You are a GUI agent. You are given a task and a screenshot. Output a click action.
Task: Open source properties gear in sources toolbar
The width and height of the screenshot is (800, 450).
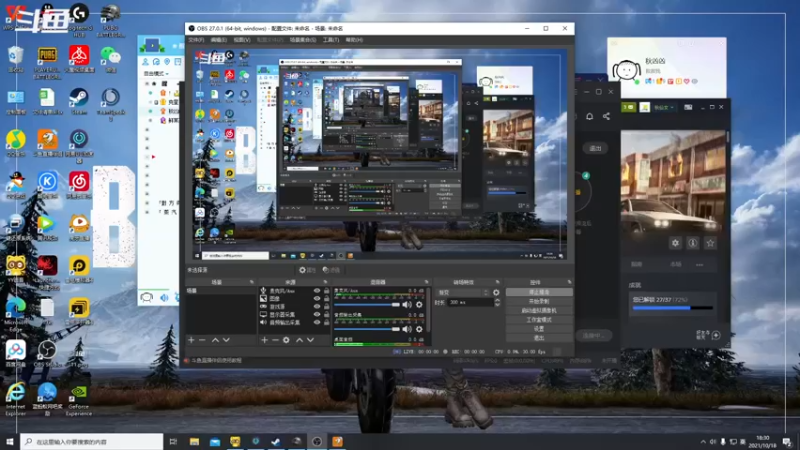(x=286, y=340)
